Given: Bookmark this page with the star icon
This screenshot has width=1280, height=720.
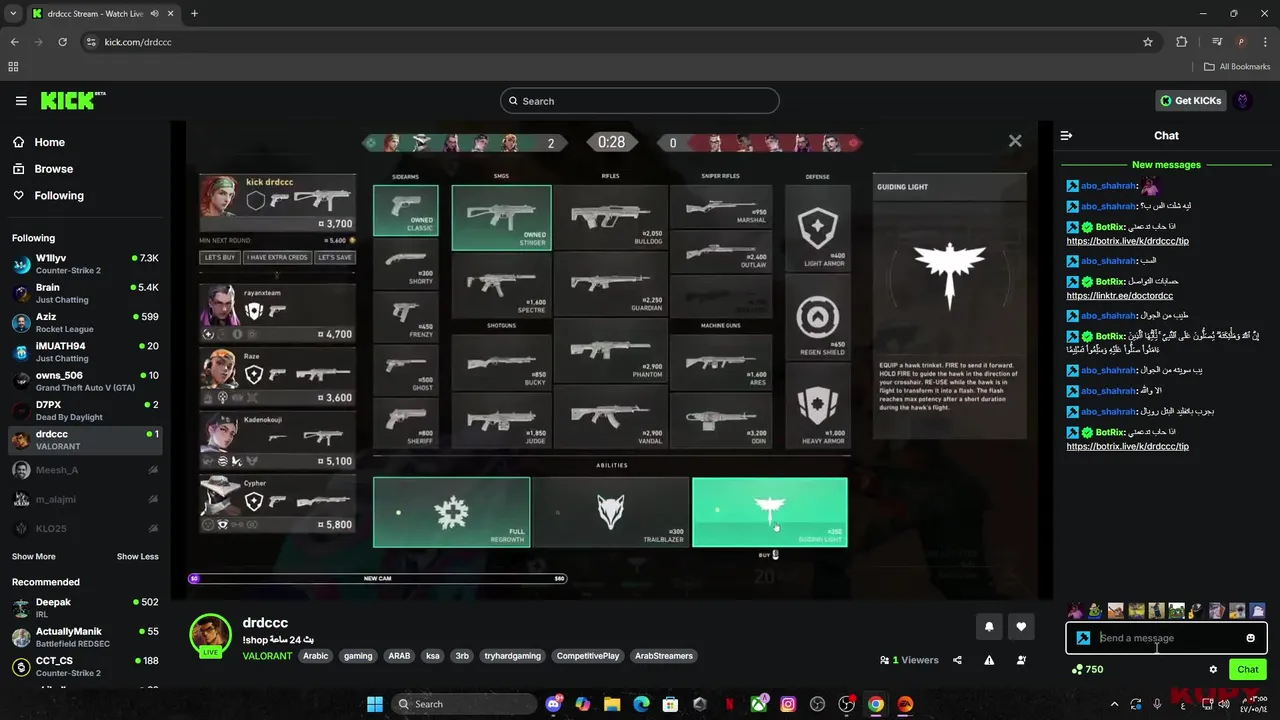Looking at the screenshot, I should (x=1148, y=42).
